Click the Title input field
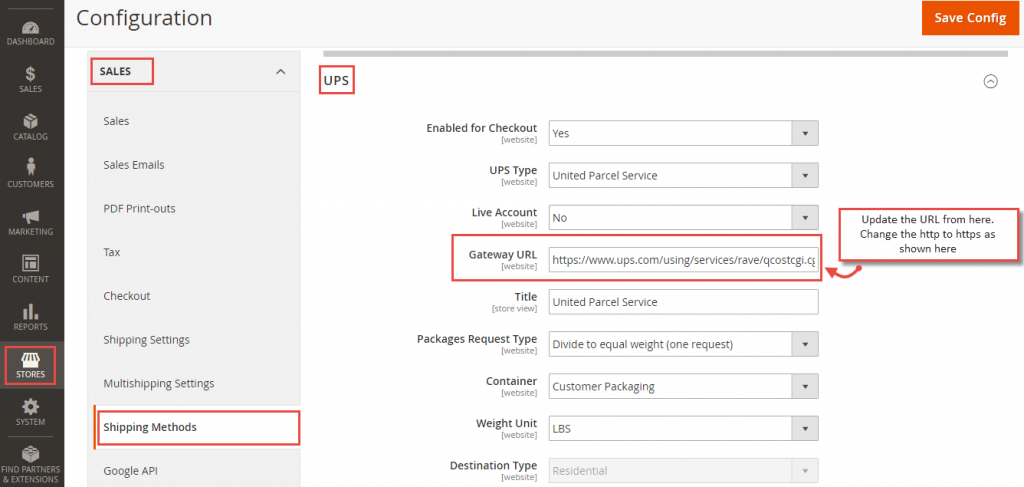The image size is (1024, 487). [683, 302]
